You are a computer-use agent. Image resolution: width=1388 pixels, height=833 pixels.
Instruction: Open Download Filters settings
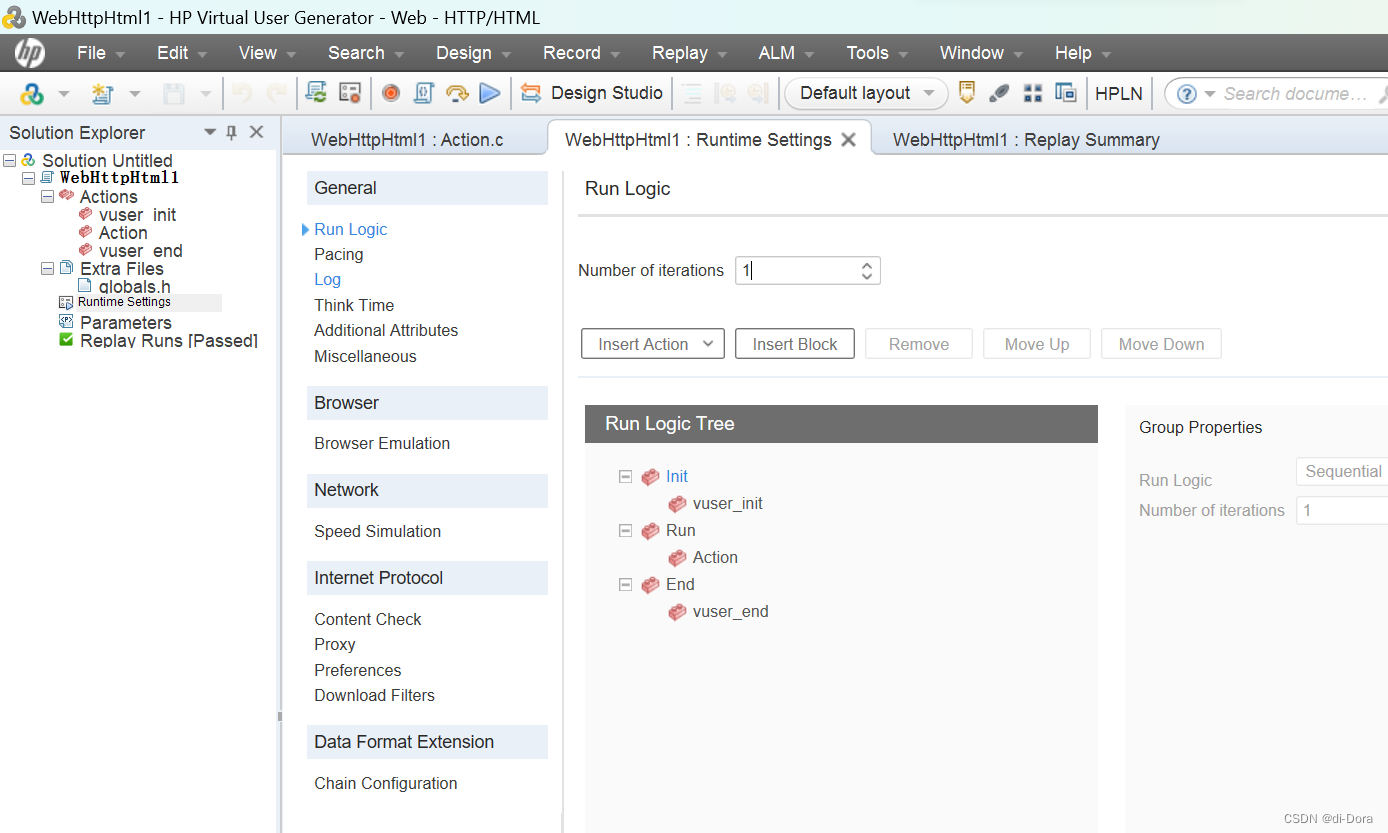[x=374, y=695]
